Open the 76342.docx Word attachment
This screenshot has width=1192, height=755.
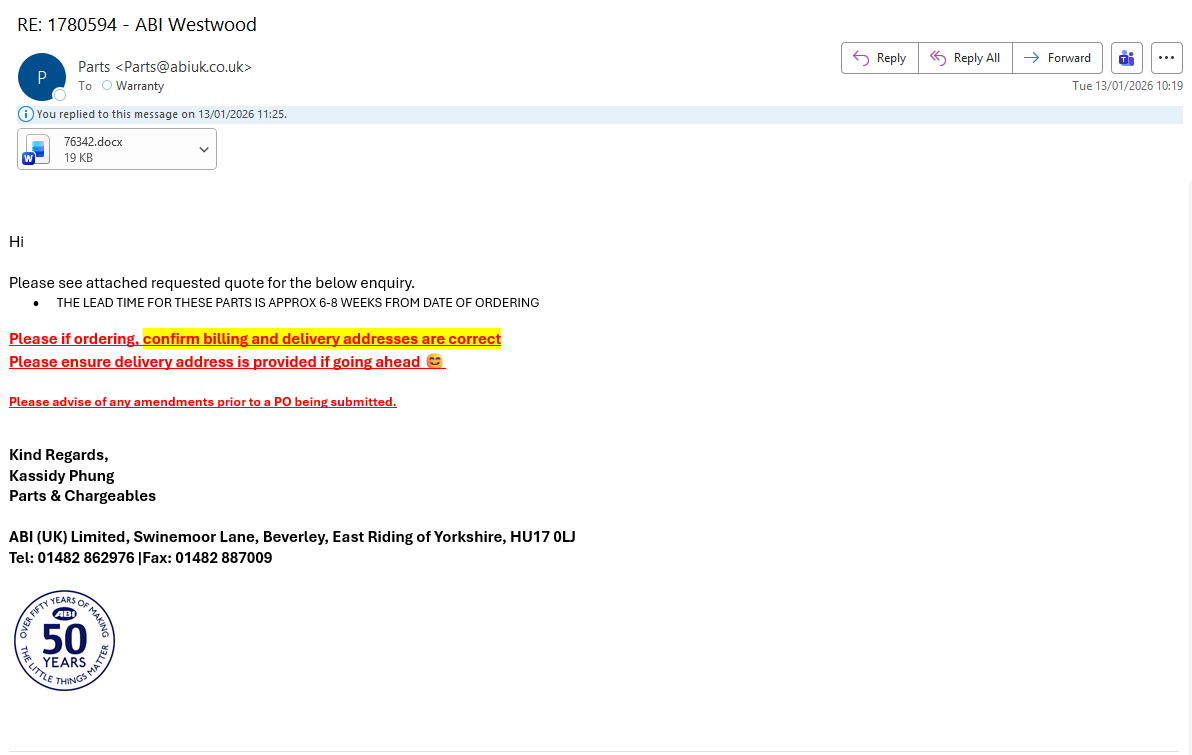116,149
